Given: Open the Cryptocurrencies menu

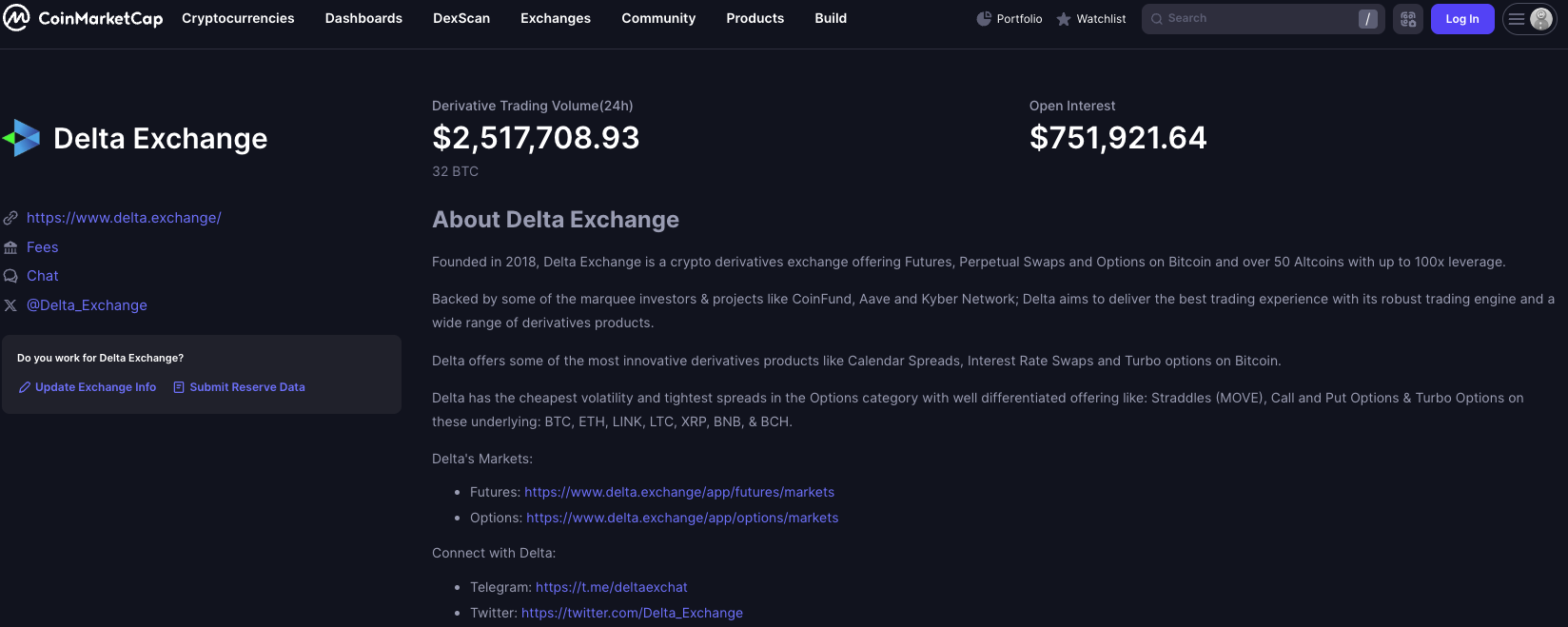Looking at the screenshot, I should coord(238,18).
